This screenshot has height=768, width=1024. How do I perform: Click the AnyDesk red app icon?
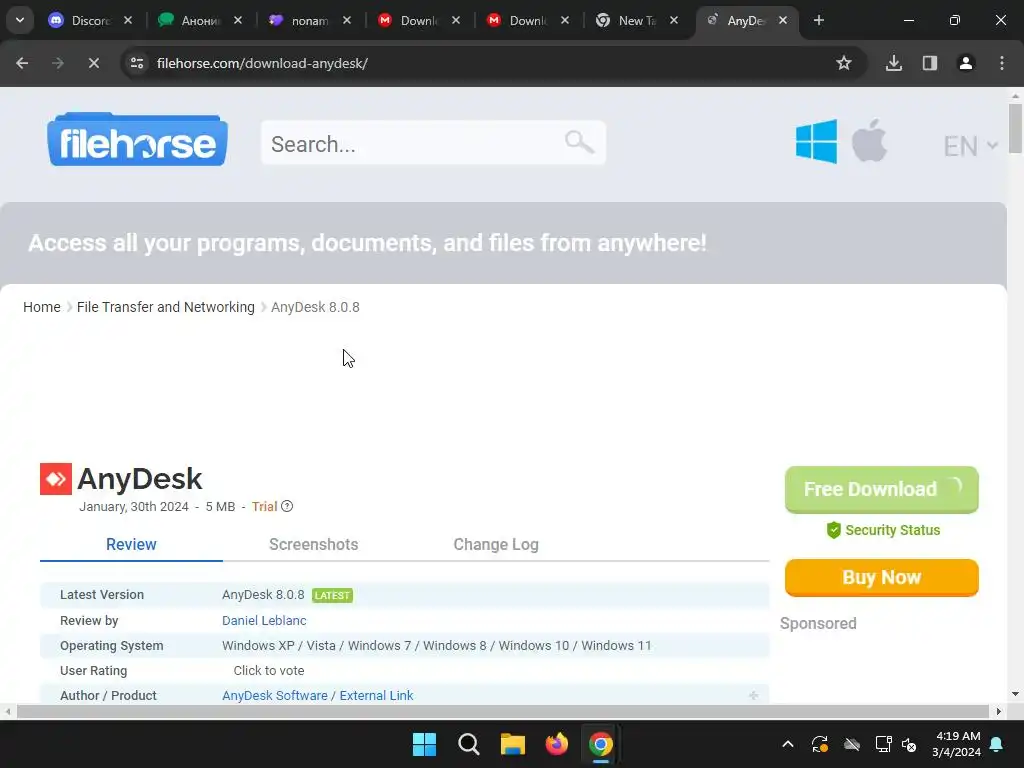56,479
